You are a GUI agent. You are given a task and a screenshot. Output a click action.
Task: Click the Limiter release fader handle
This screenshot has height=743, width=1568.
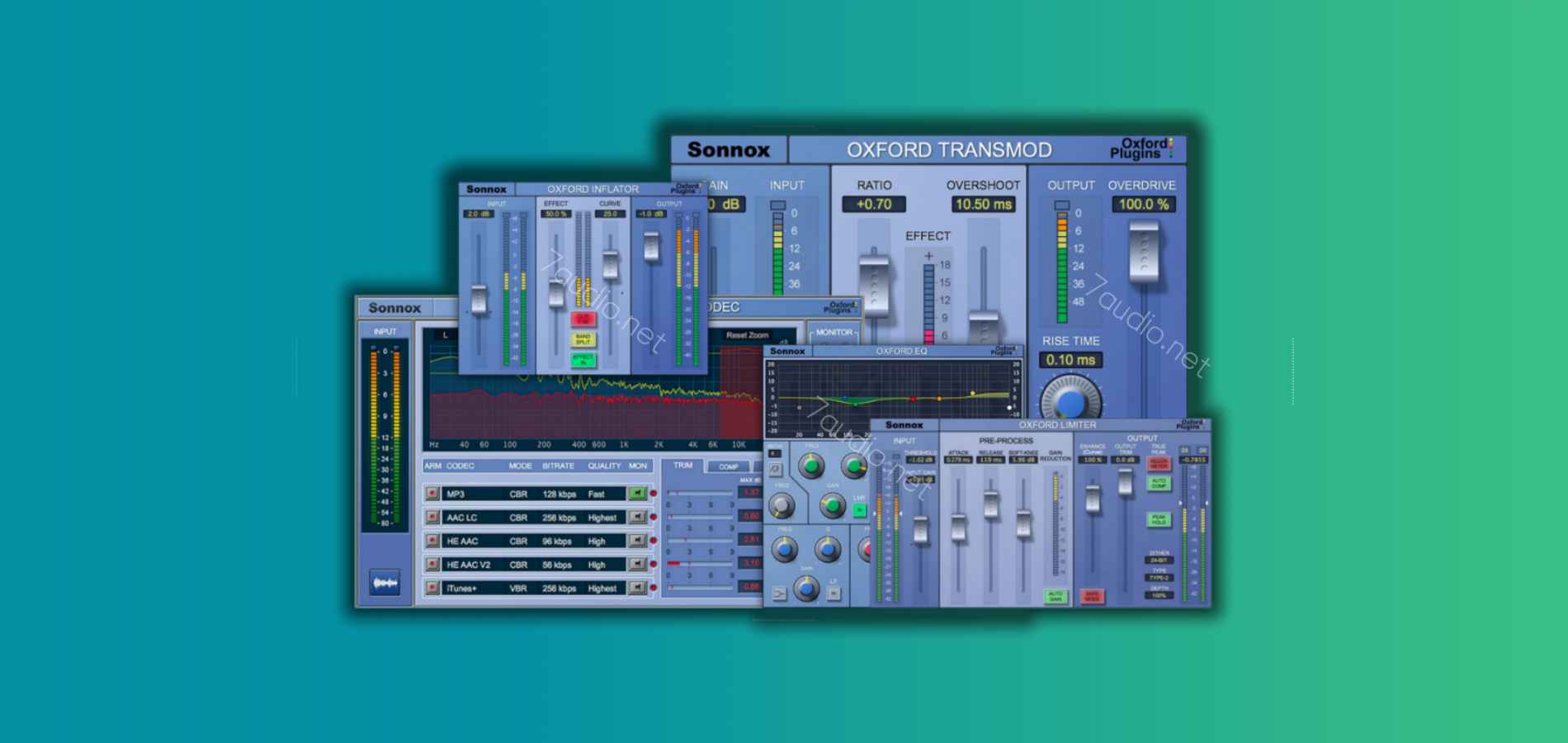point(990,503)
